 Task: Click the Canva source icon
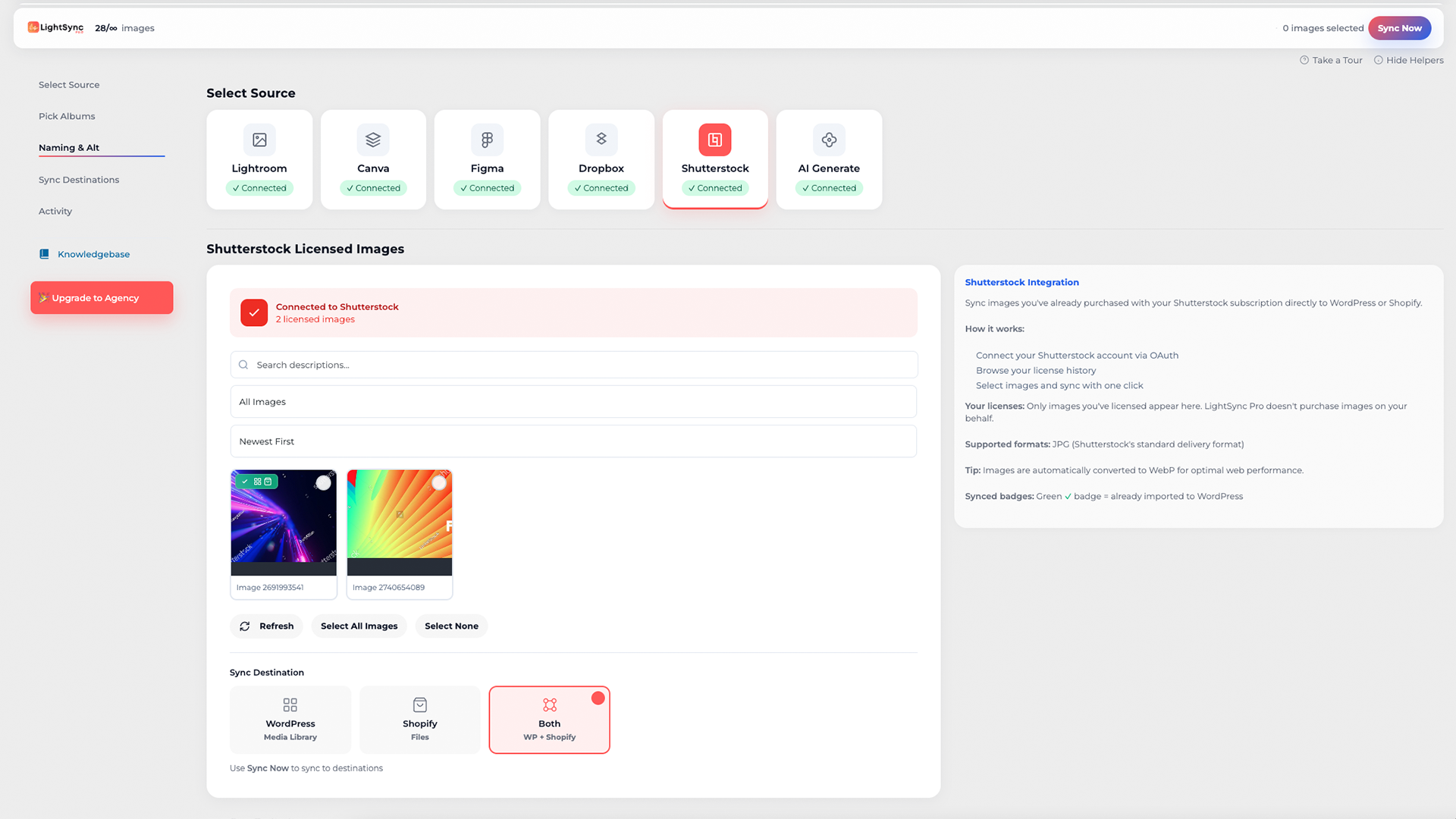click(x=373, y=140)
